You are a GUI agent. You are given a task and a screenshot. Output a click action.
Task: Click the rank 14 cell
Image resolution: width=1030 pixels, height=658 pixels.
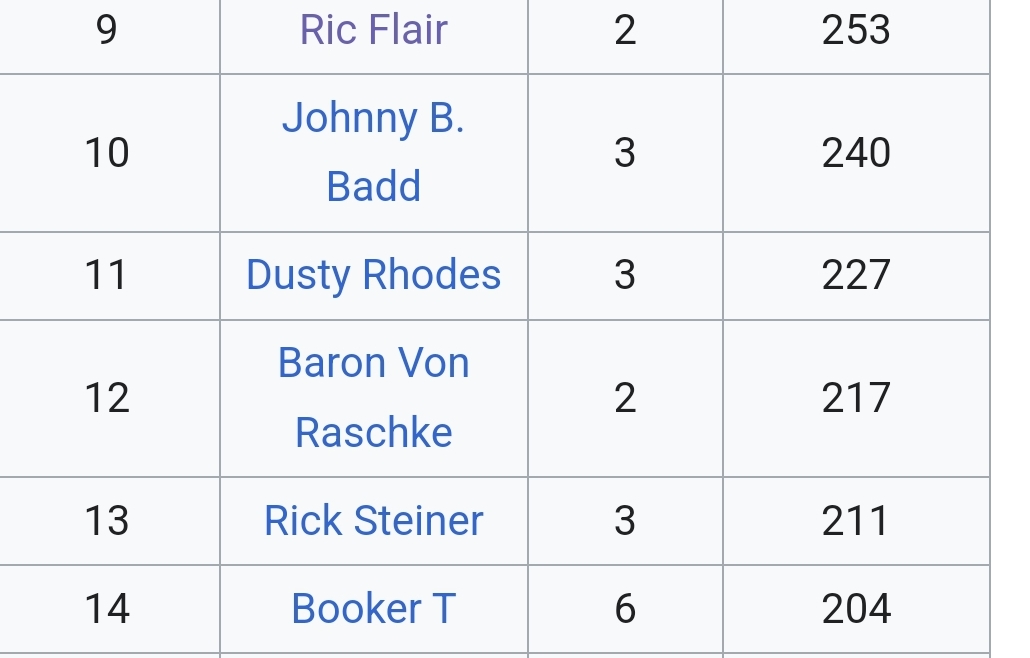pos(107,608)
